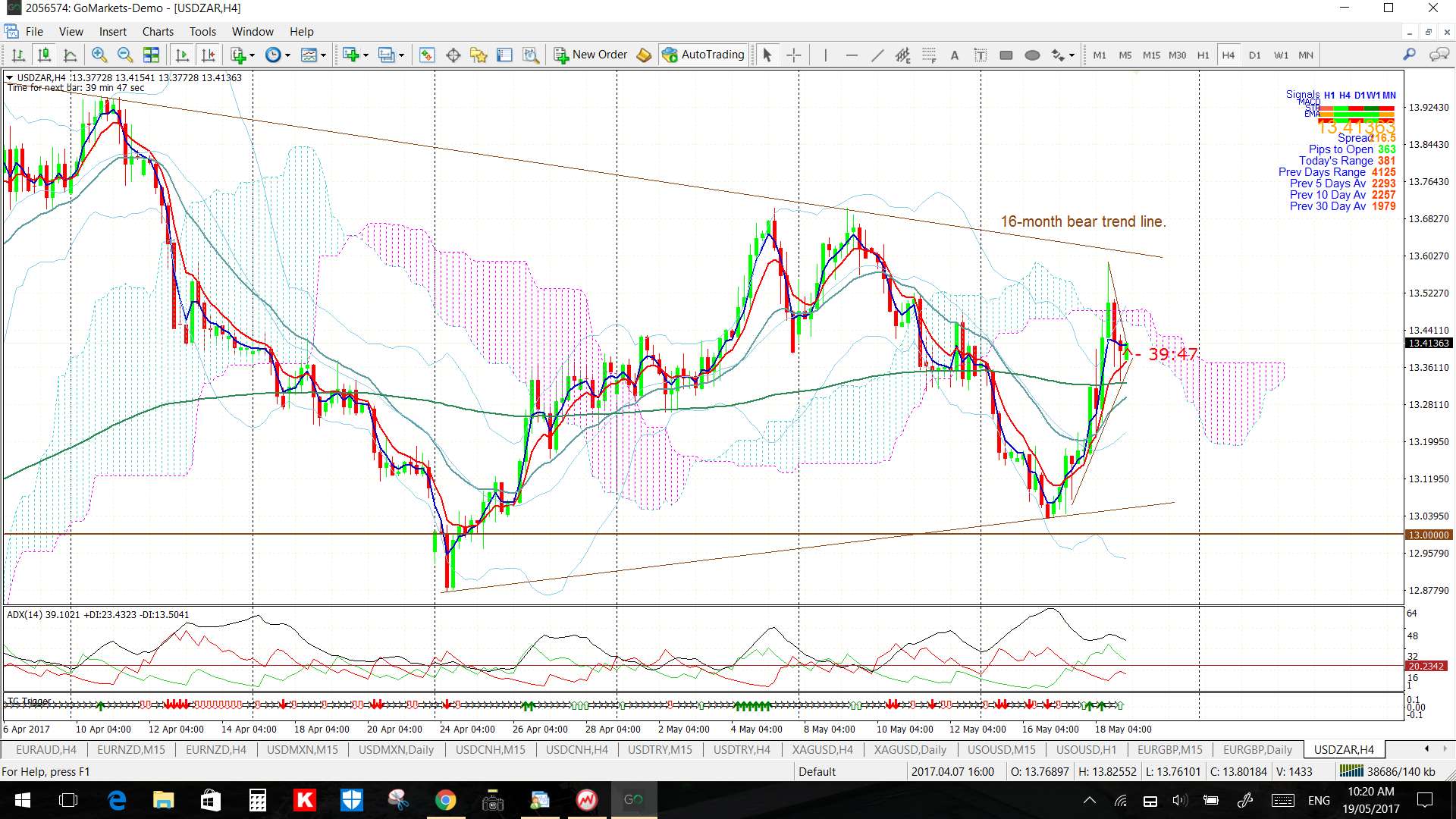1456x819 pixels.
Task: Open the Market Watch window
Action: click(427, 55)
